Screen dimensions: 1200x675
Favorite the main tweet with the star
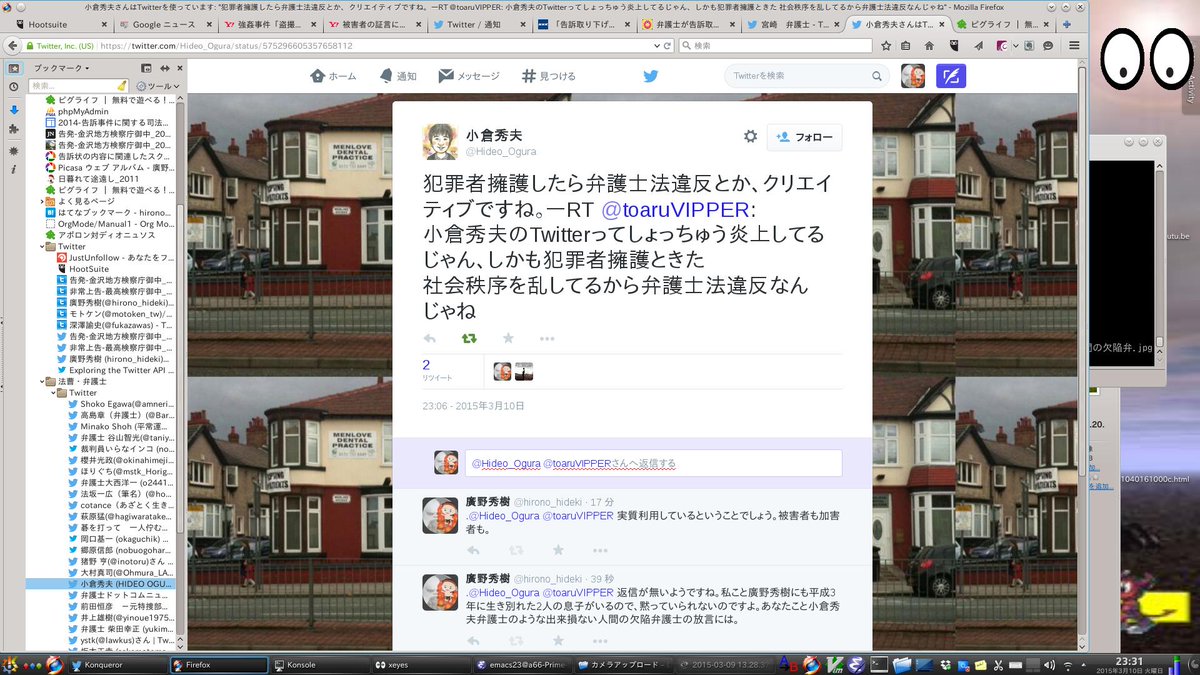pos(507,338)
